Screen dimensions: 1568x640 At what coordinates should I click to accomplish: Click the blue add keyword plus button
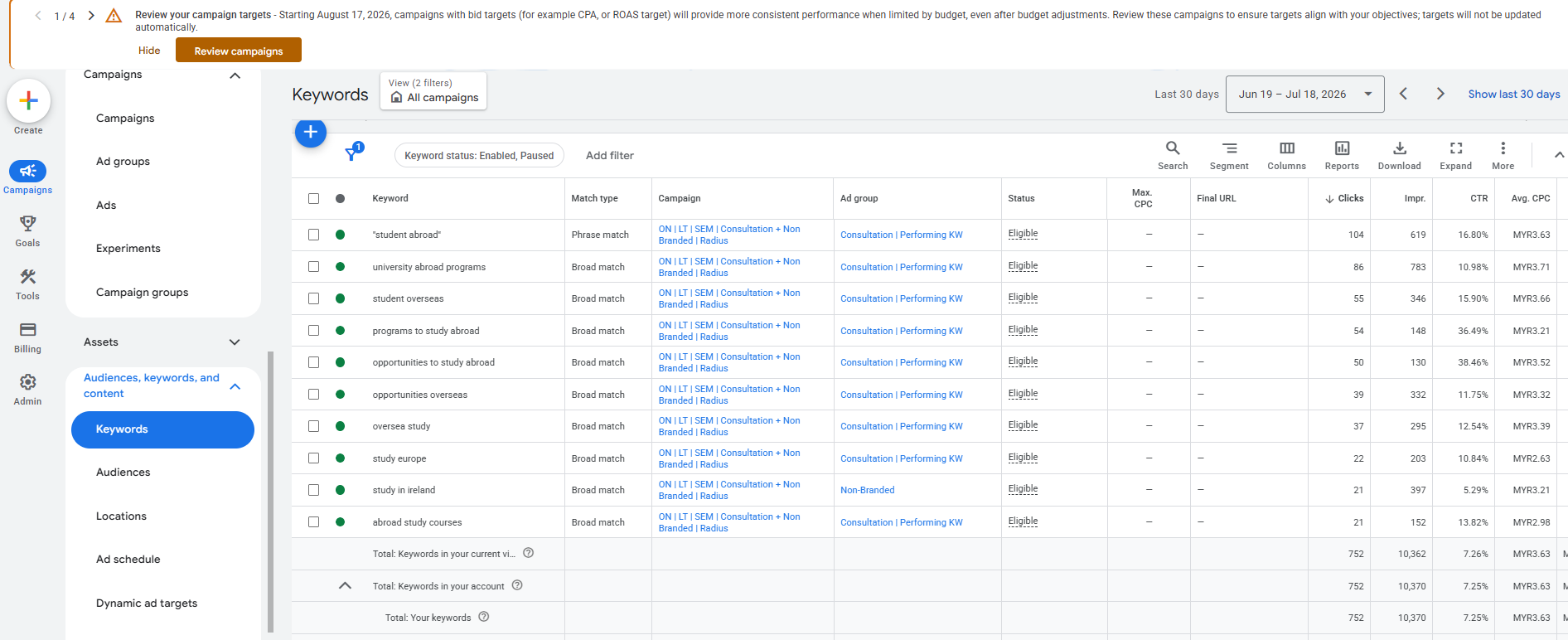click(x=311, y=132)
